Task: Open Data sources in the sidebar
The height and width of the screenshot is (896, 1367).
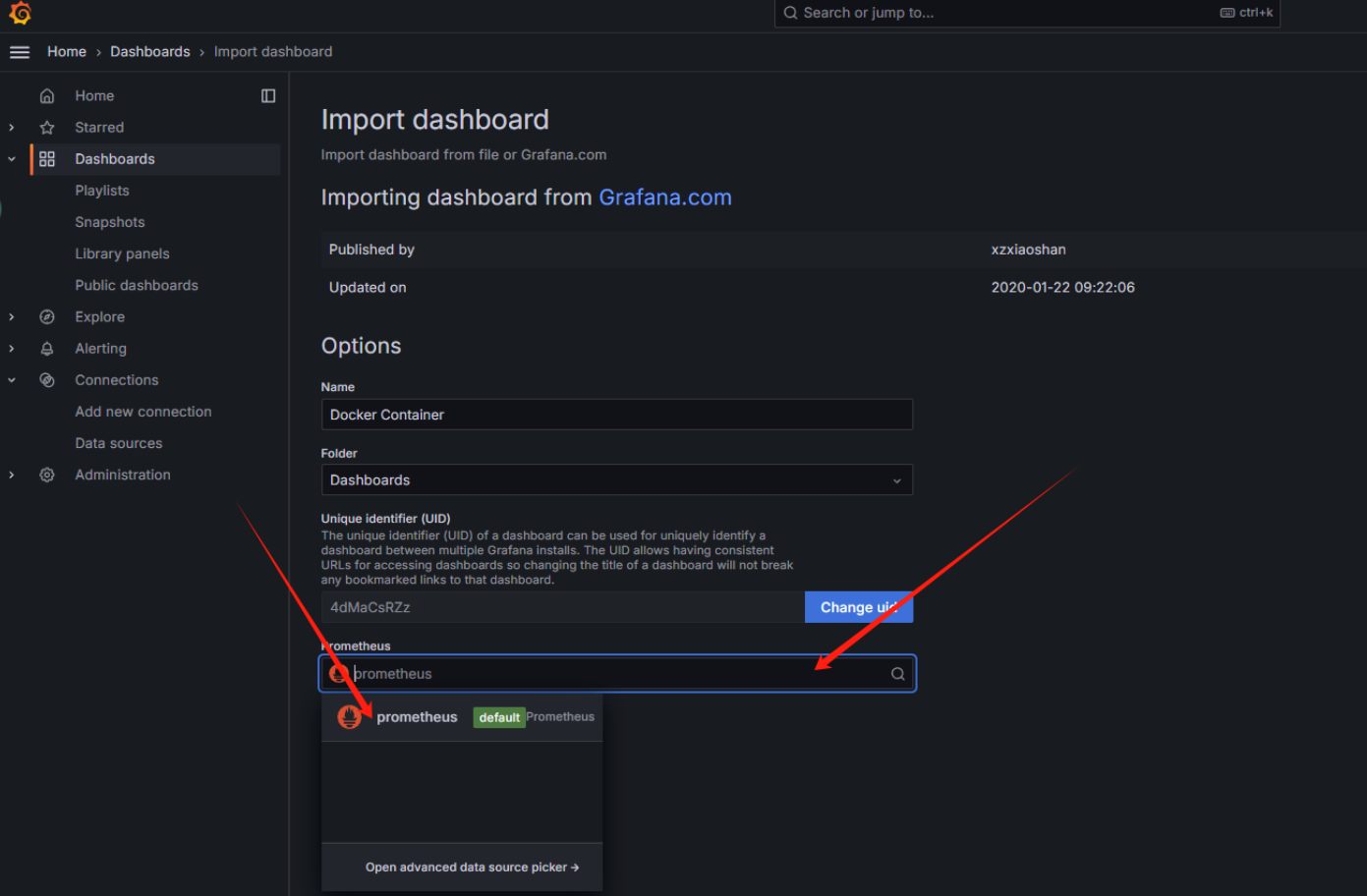Action: 119,443
